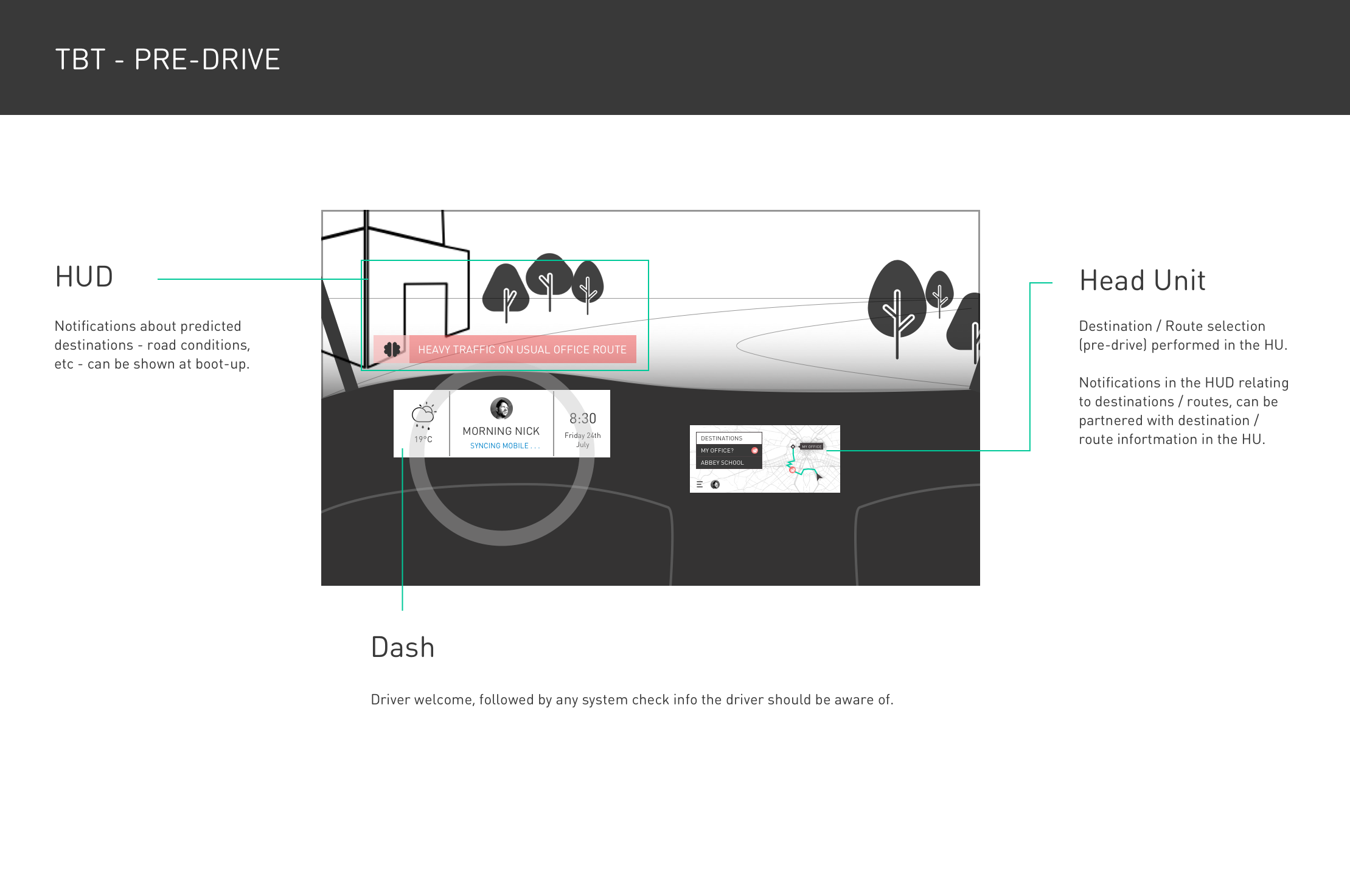Click the traffic alert brain icon
Screen dimensions: 1350x896
click(392, 349)
